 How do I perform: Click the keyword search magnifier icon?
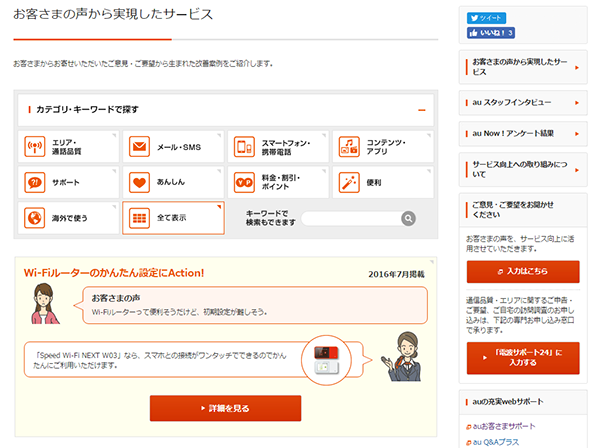(x=408, y=218)
